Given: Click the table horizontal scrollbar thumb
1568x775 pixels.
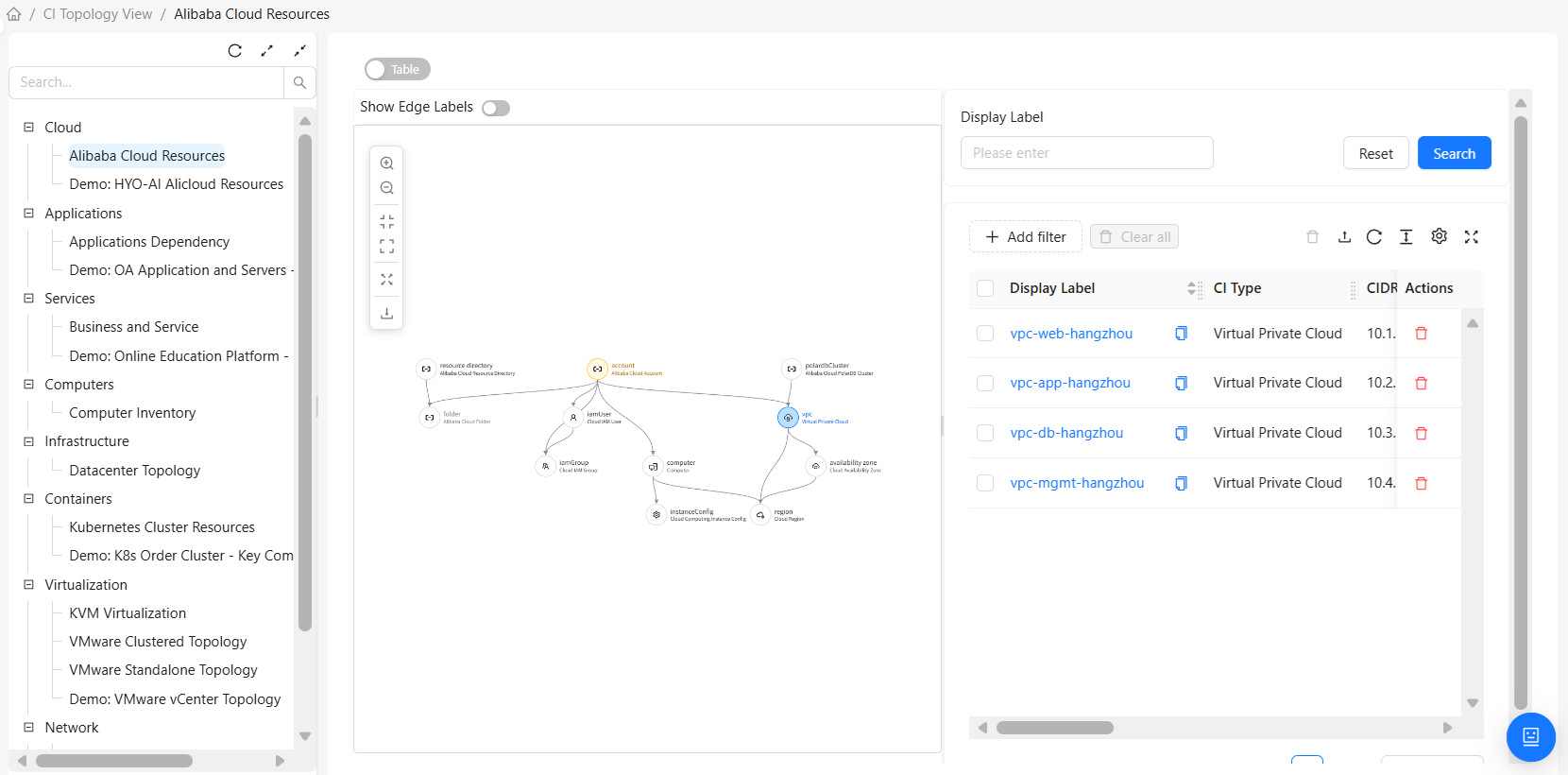Looking at the screenshot, I should point(1055,728).
